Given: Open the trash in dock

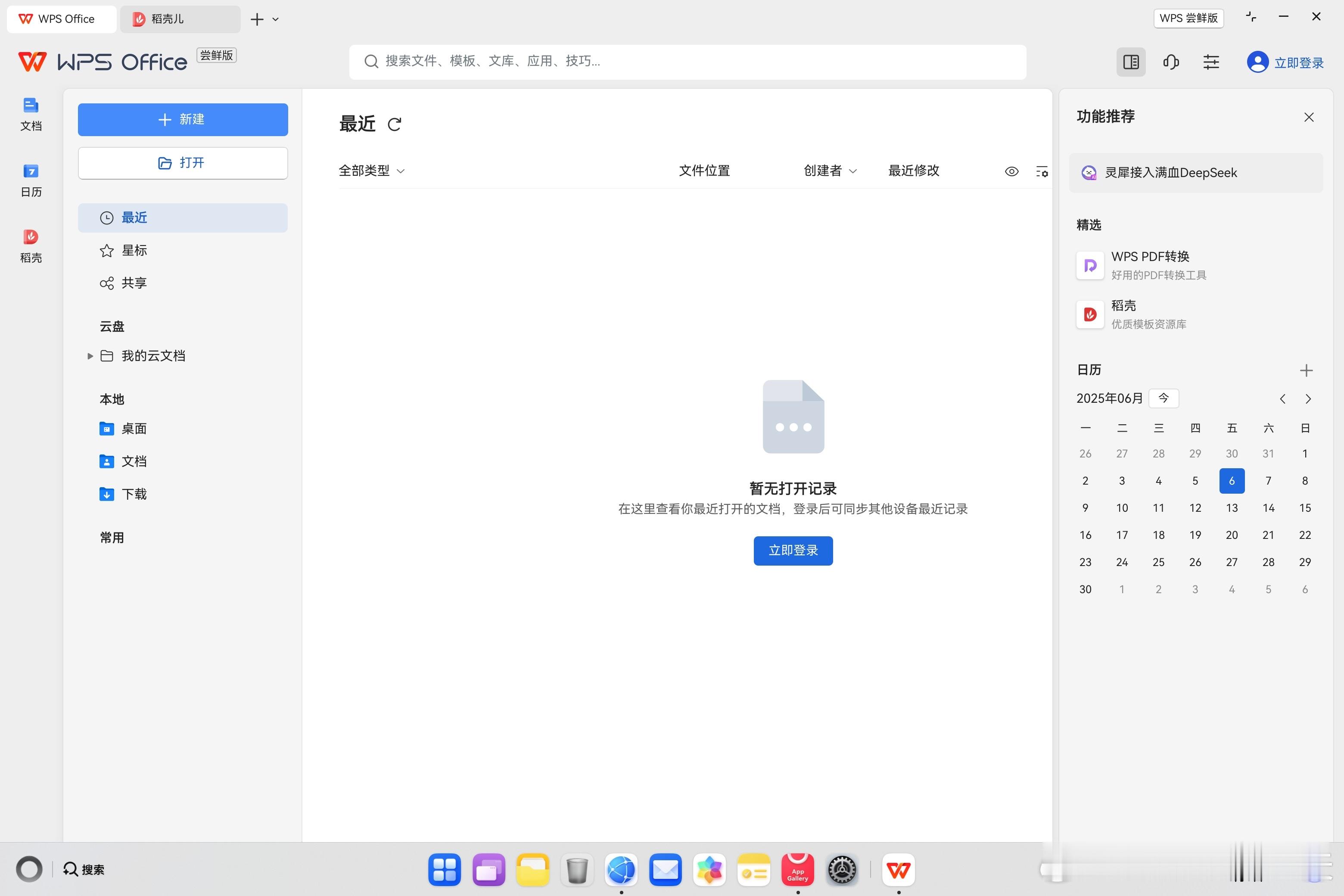Looking at the screenshot, I should pyautogui.click(x=577, y=870).
